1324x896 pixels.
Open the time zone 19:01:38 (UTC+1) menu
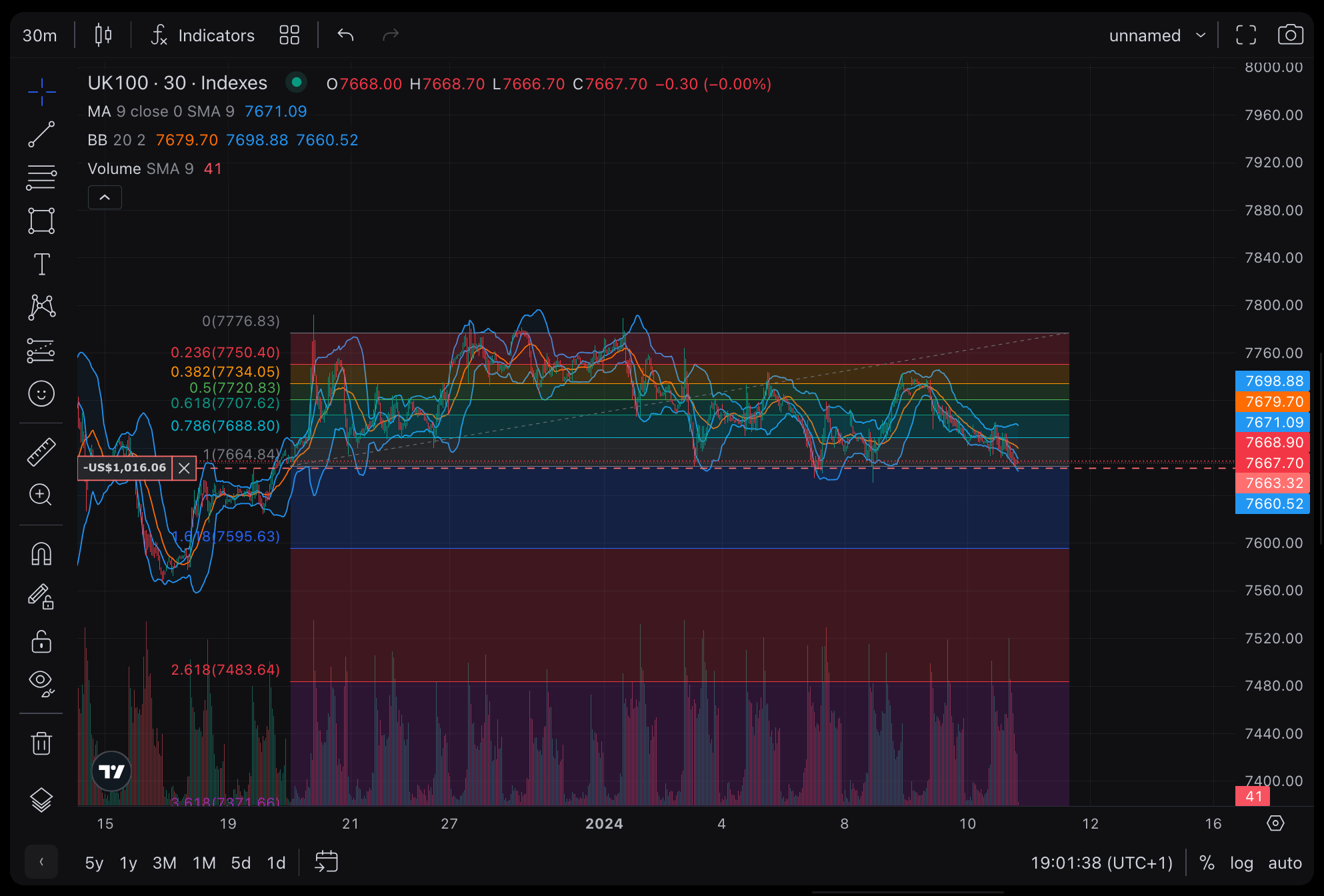[x=1101, y=863]
